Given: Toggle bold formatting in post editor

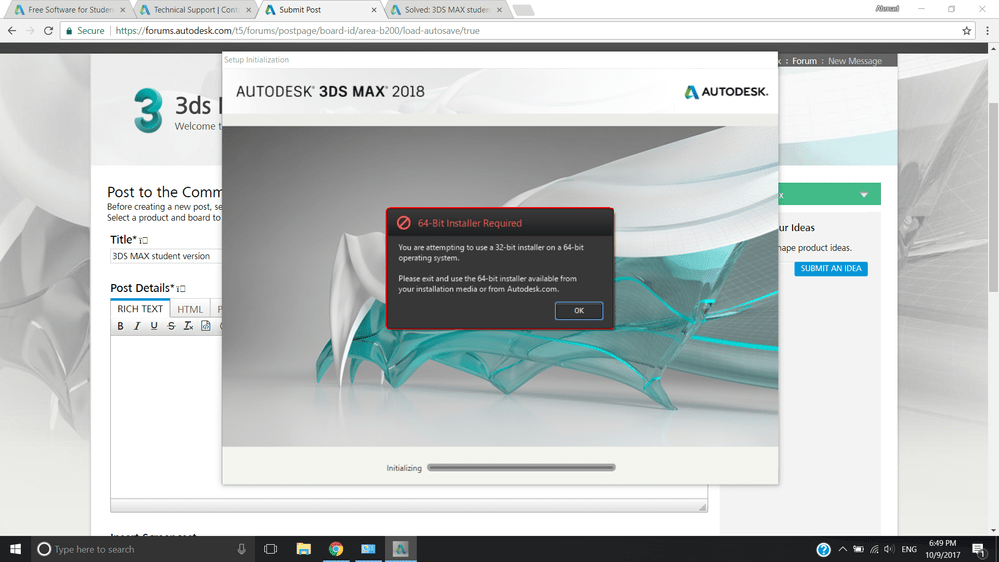Looking at the screenshot, I should [x=120, y=326].
